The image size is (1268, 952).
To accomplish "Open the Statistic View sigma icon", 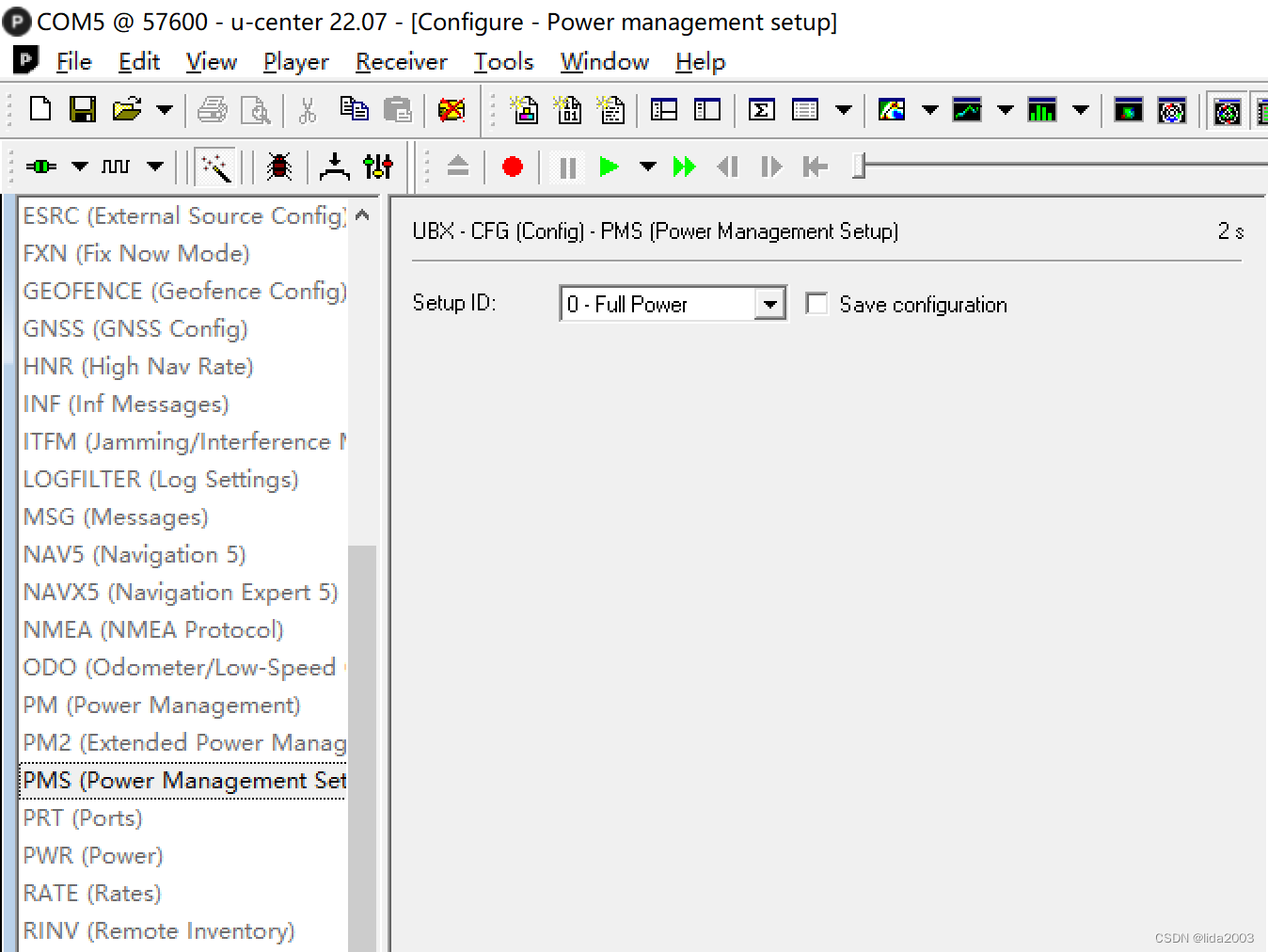I will pos(762,110).
